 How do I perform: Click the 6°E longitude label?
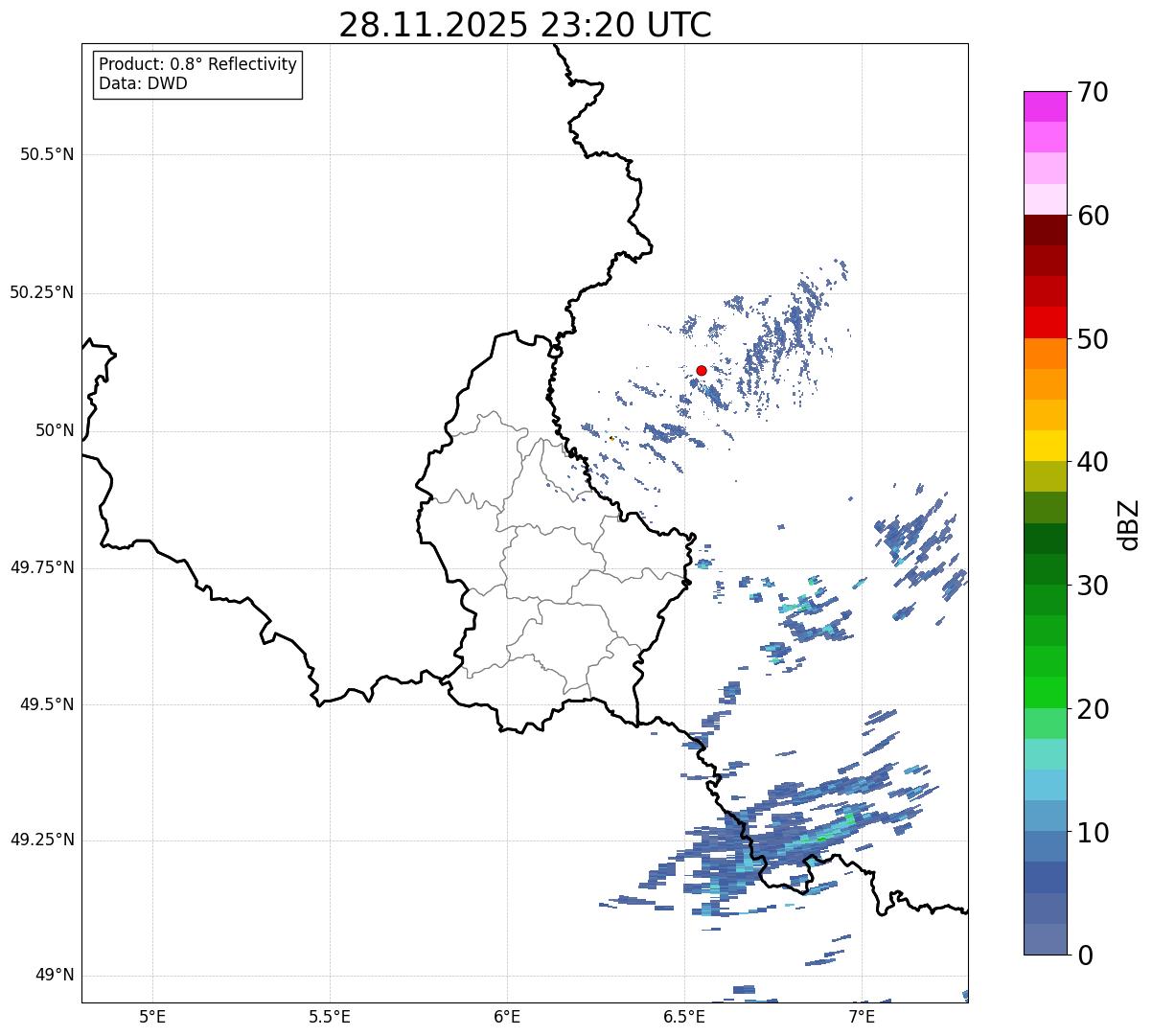point(507,1016)
